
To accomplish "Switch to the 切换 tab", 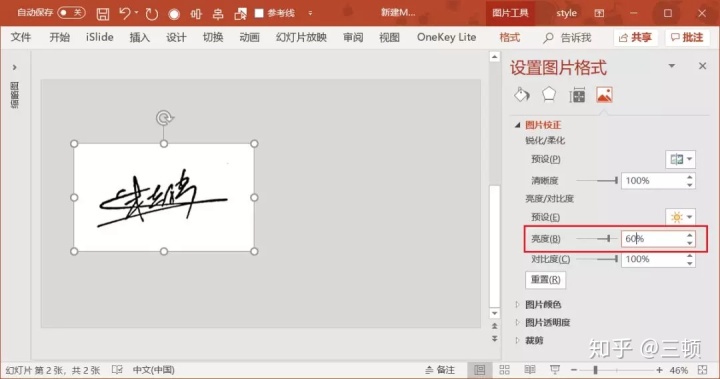I will point(213,37).
